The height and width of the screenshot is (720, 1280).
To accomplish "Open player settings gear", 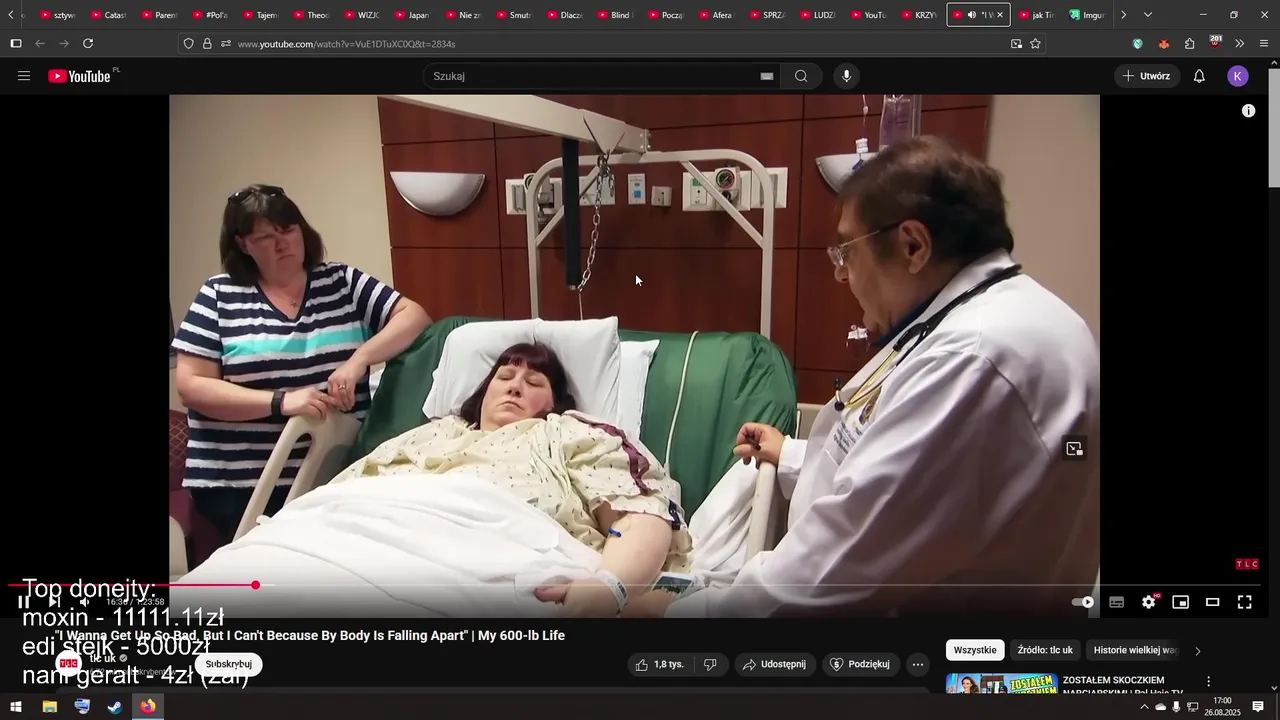I will pyautogui.click(x=1149, y=602).
